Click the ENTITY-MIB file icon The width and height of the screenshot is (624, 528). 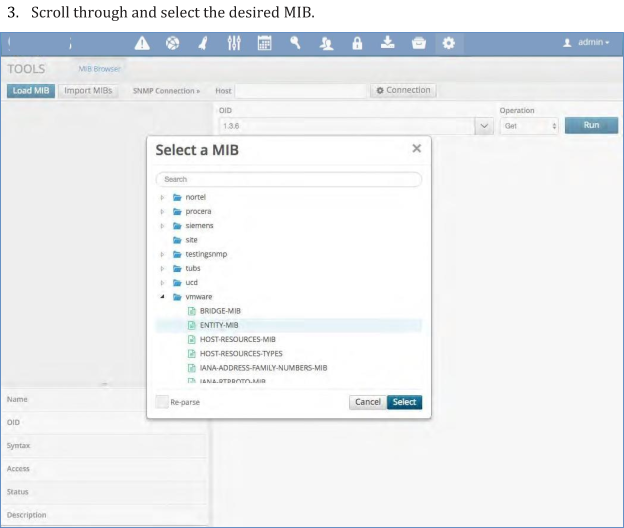pos(191,325)
